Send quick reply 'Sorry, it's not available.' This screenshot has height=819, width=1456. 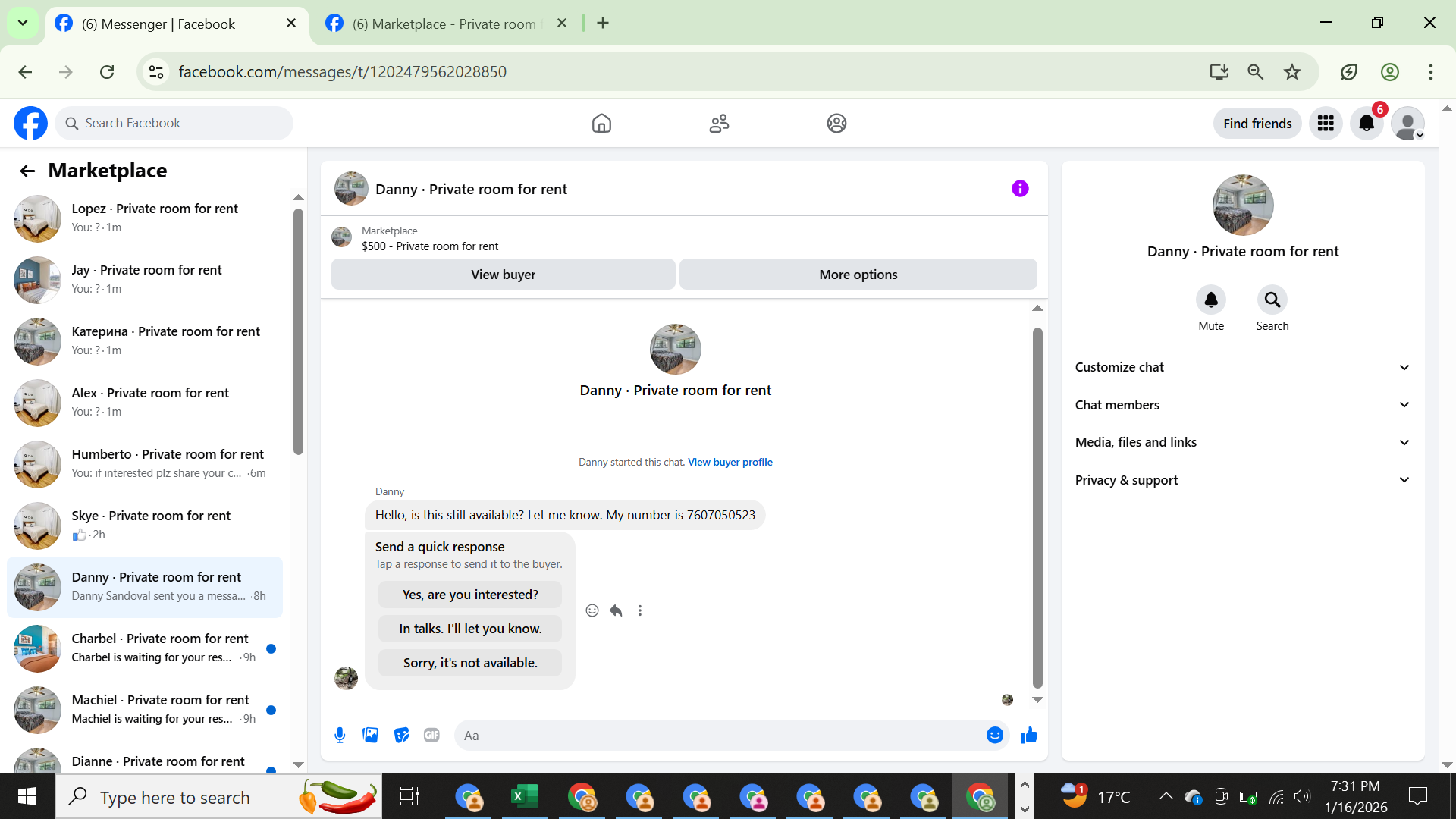(x=470, y=663)
